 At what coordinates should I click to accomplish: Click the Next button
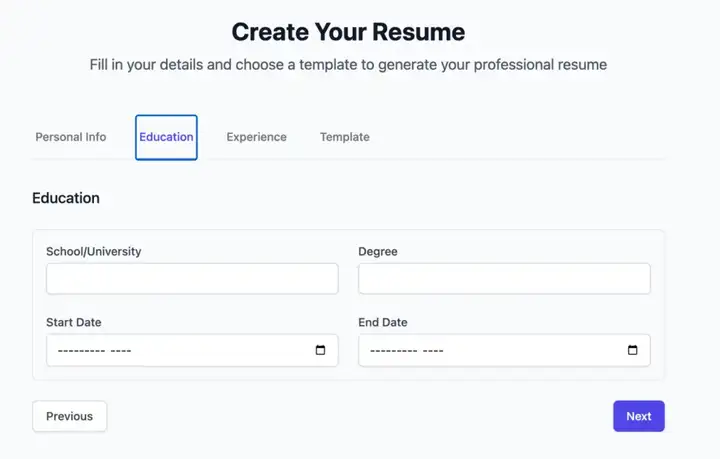[x=639, y=416]
